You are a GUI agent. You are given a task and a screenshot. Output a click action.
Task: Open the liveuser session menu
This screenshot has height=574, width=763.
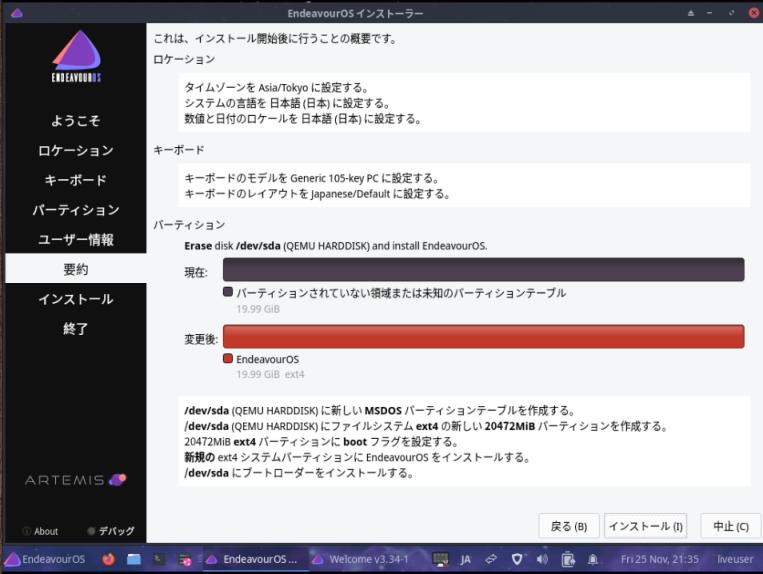pyautogui.click(x=735, y=559)
